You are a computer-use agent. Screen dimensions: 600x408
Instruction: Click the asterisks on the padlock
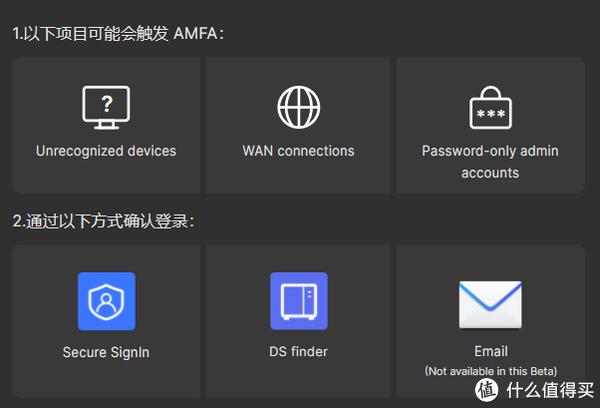click(490, 114)
